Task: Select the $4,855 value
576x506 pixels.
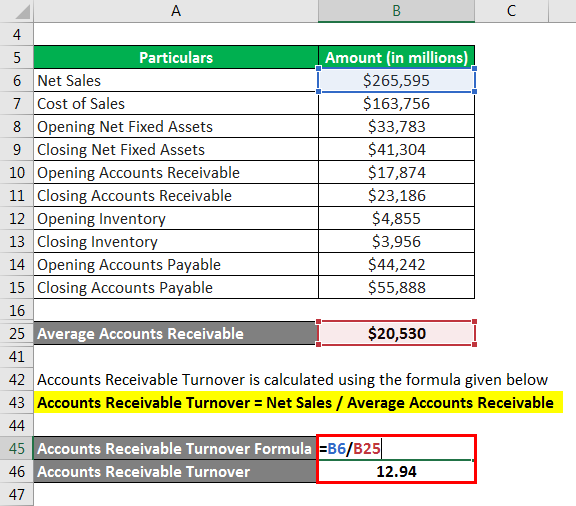Action: pyautogui.click(x=396, y=218)
